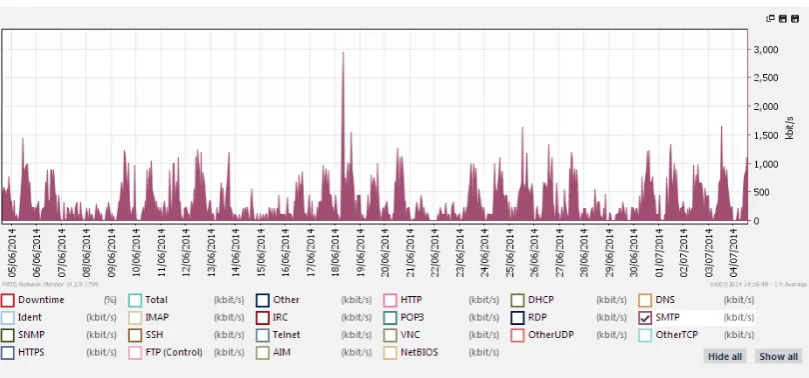Uncheck the SMTP channel checkbox
Viewport: 809px width, 378px height.
[645, 318]
